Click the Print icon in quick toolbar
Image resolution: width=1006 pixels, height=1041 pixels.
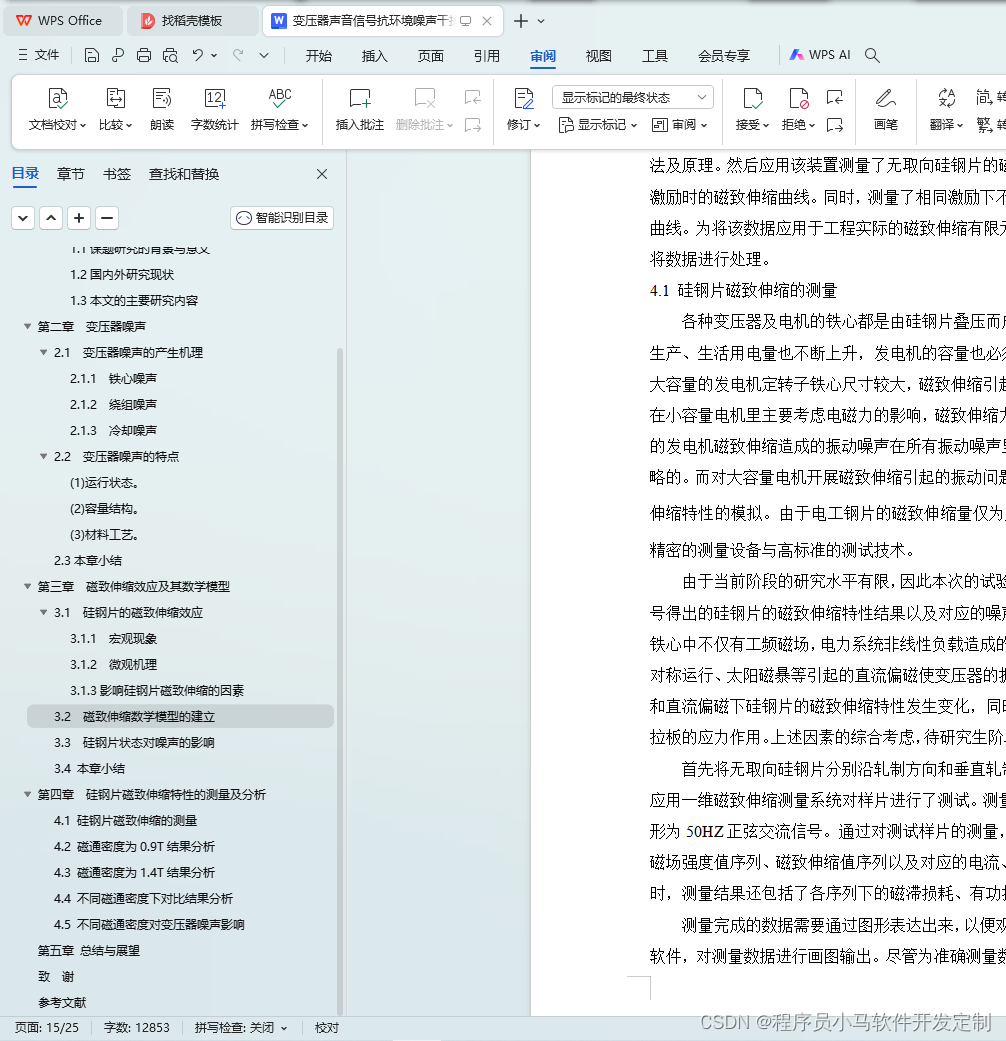tap(143, 56)
